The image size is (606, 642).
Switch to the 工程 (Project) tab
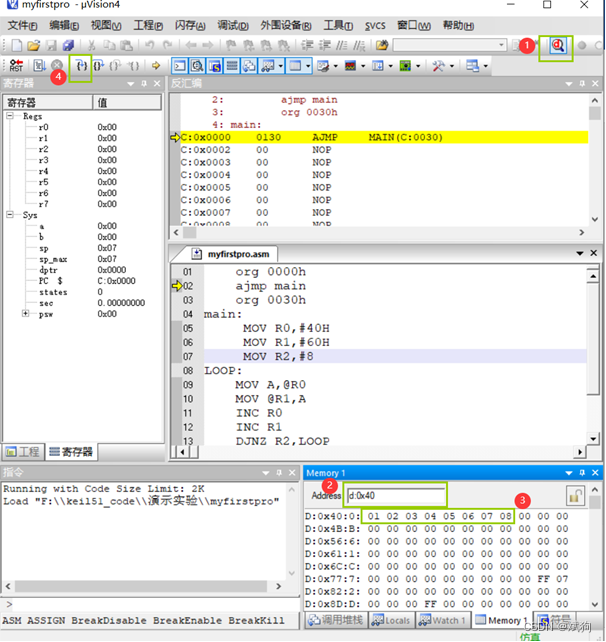(24, 452)
